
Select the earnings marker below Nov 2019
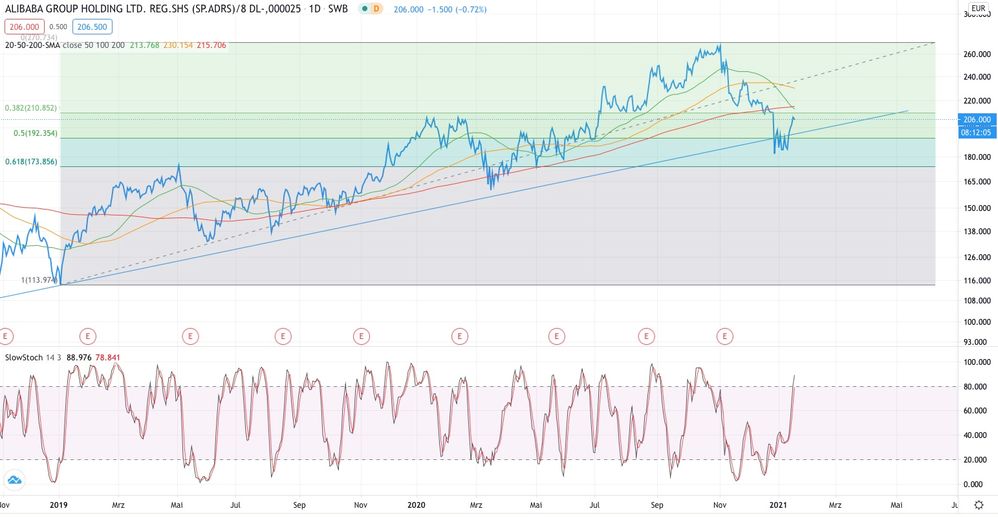[363, 336]
